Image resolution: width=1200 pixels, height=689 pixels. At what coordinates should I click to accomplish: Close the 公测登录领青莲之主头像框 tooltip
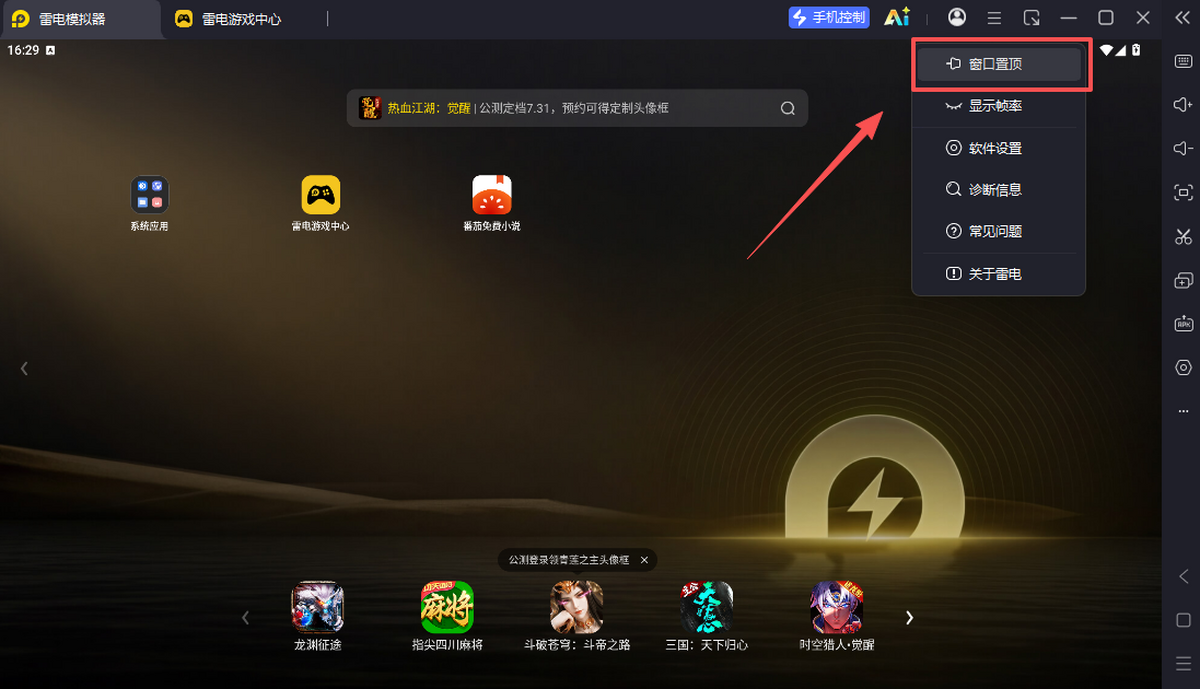point(644,560)
